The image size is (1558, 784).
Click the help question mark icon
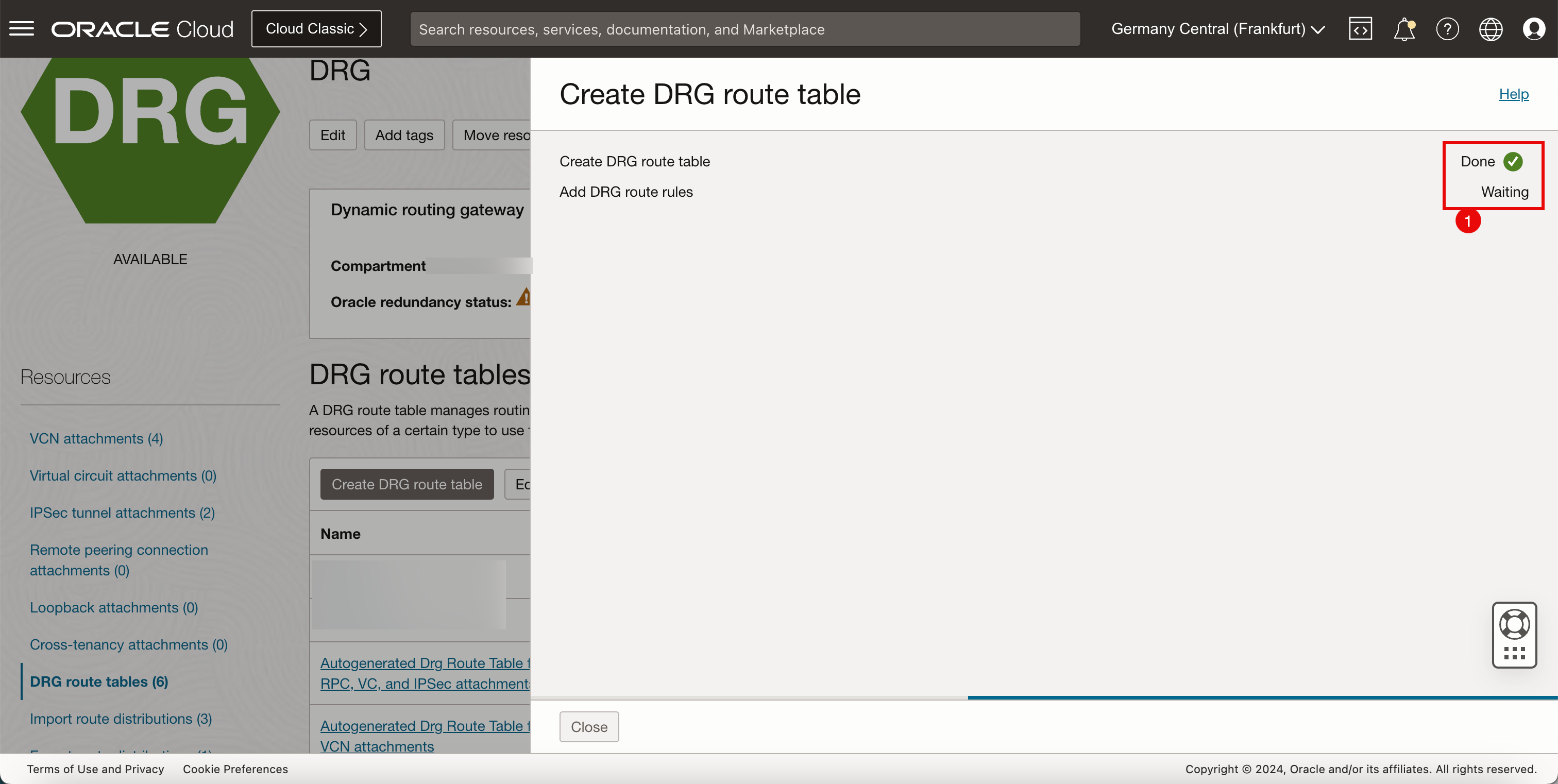click(1447, 28)
